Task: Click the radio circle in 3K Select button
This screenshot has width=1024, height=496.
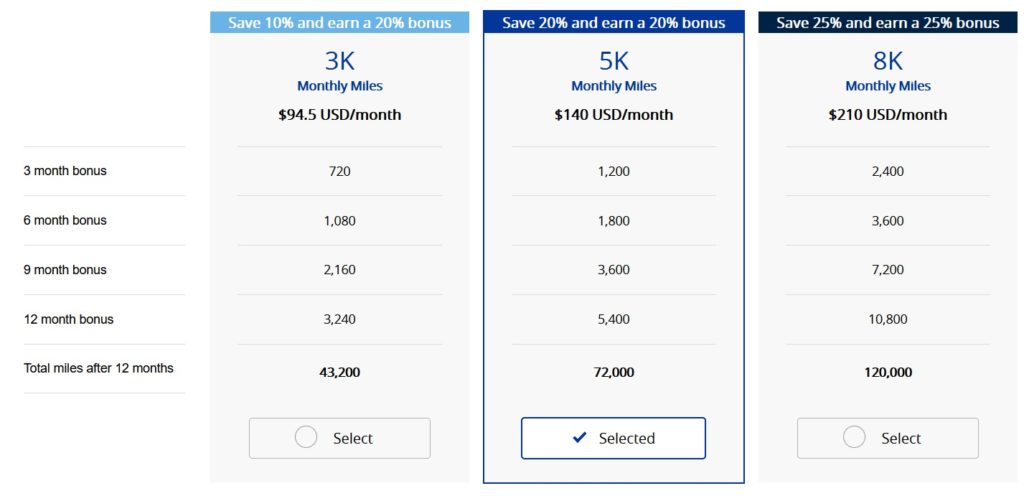Action: point(307,437)
